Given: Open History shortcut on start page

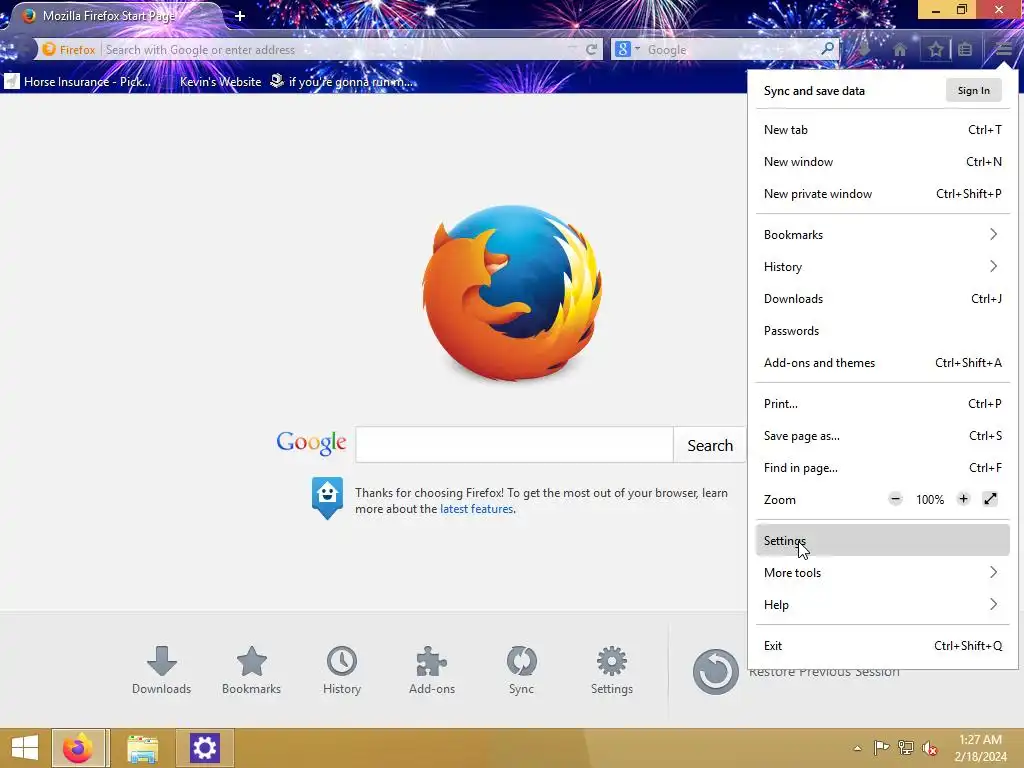Looking at the screenshot, I should pos(342,671).
